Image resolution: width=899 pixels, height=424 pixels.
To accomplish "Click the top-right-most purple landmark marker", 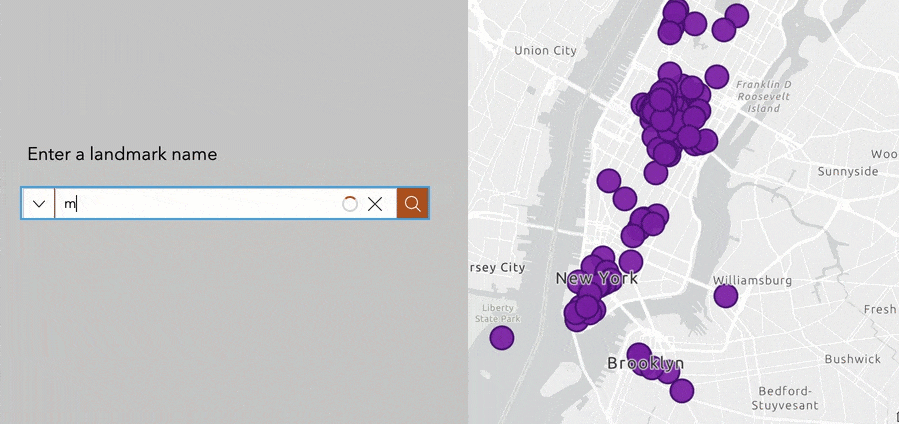I will [x=737, y=16].
